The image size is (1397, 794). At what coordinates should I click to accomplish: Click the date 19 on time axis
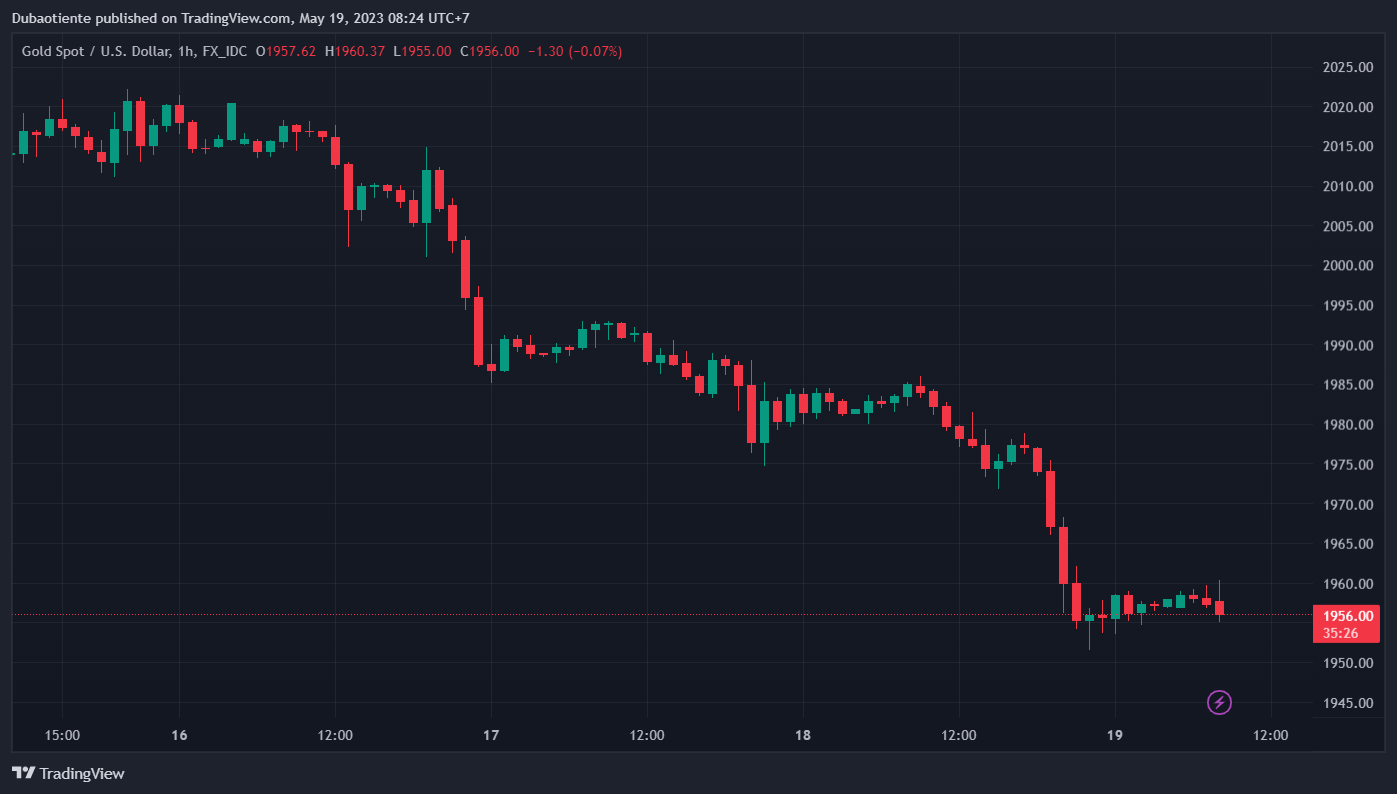click(1114, 735)
